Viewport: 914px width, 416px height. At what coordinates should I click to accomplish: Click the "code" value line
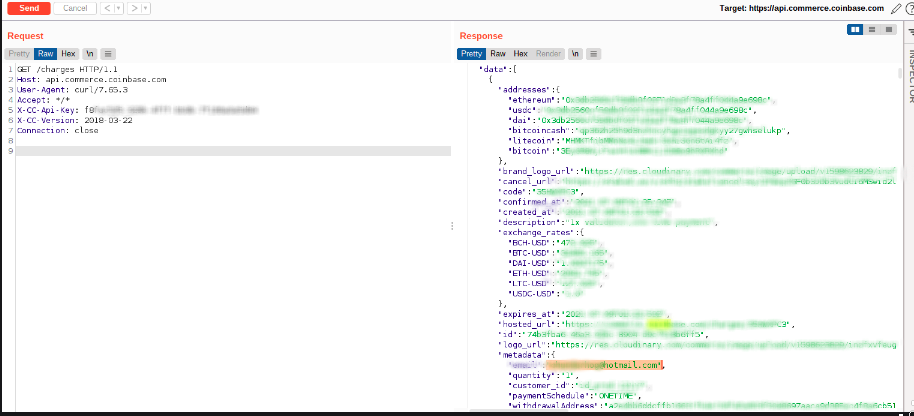[x=541, y=192]
